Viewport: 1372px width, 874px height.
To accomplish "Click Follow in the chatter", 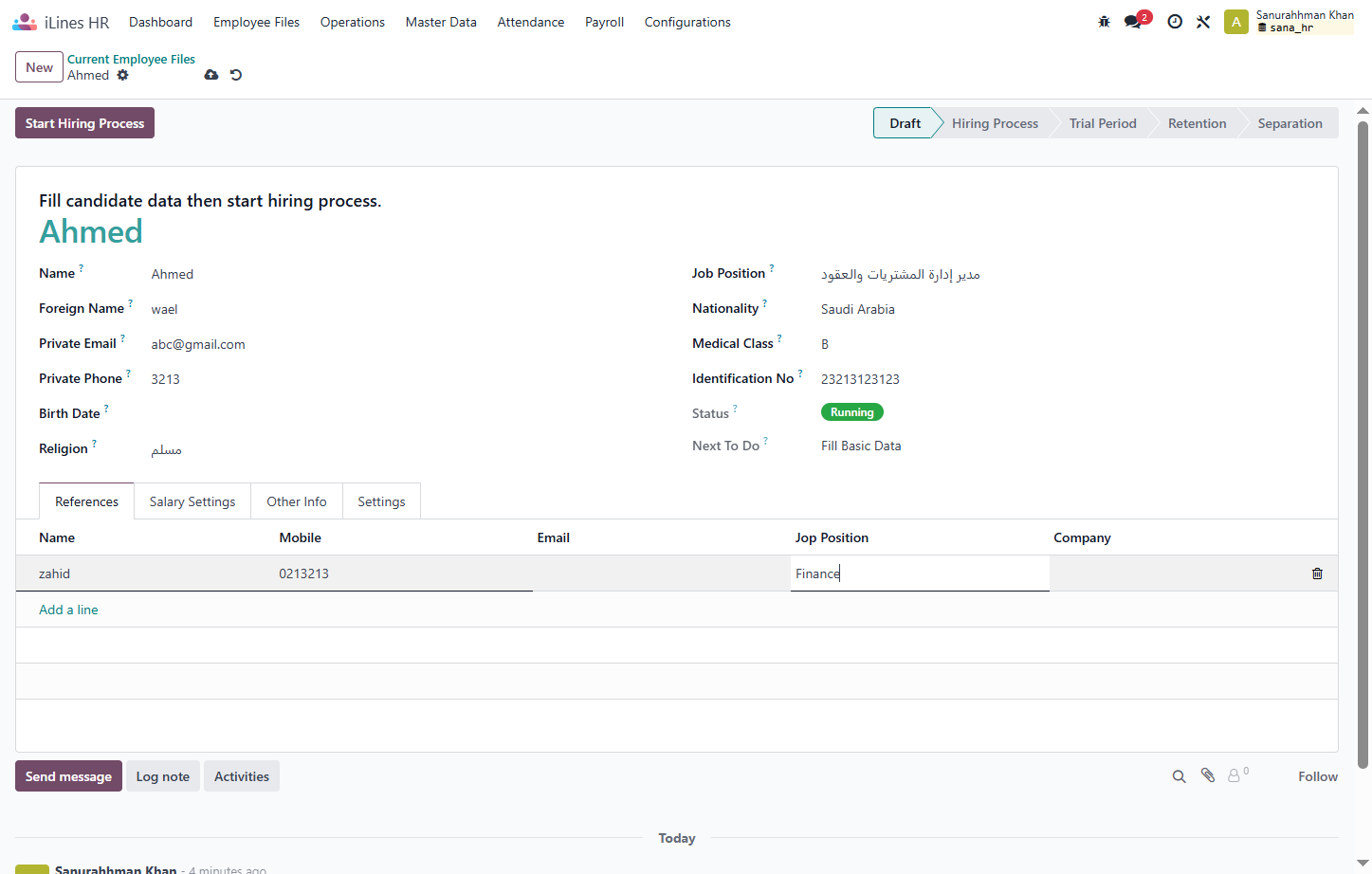I will click(x=1318, y=776).
